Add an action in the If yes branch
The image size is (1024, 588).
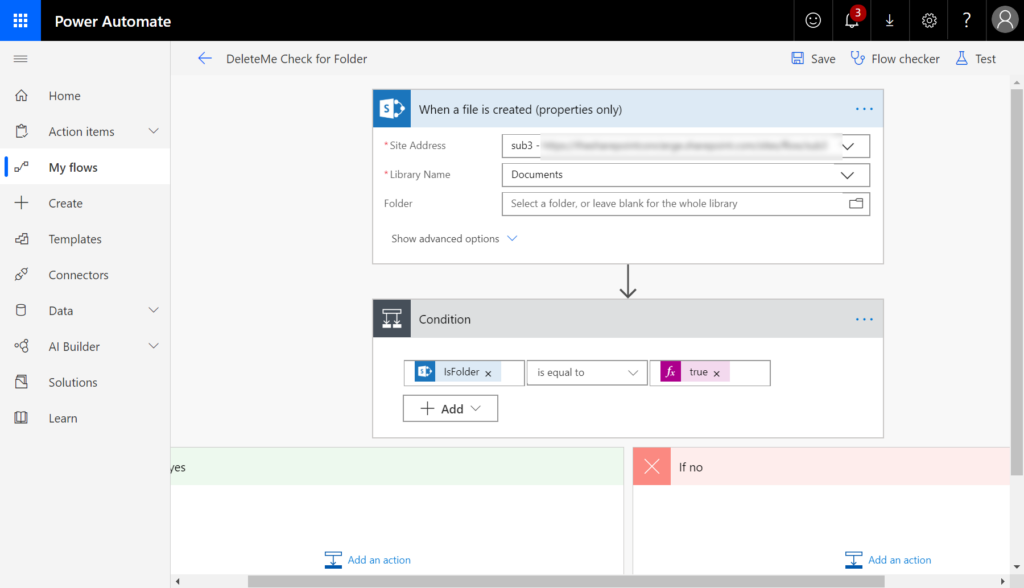[x=368, y=560]
